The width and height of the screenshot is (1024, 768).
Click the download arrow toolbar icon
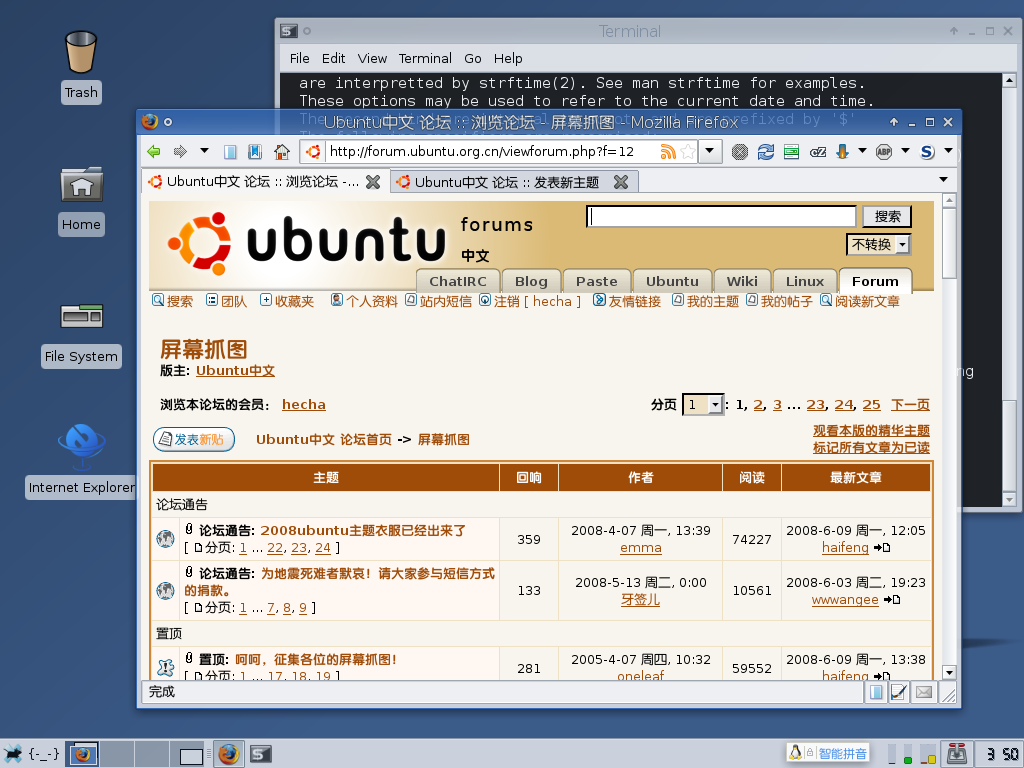[842, 152]
